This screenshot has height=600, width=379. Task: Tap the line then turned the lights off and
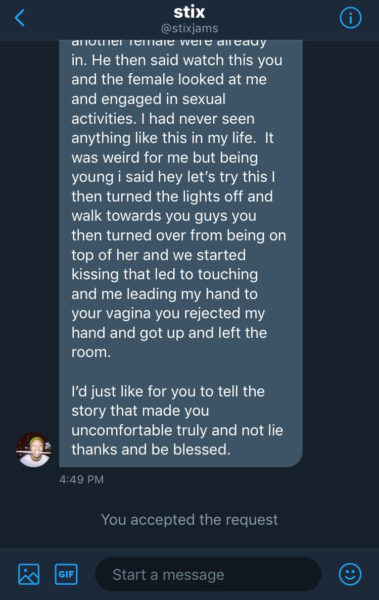coord(172,196)
